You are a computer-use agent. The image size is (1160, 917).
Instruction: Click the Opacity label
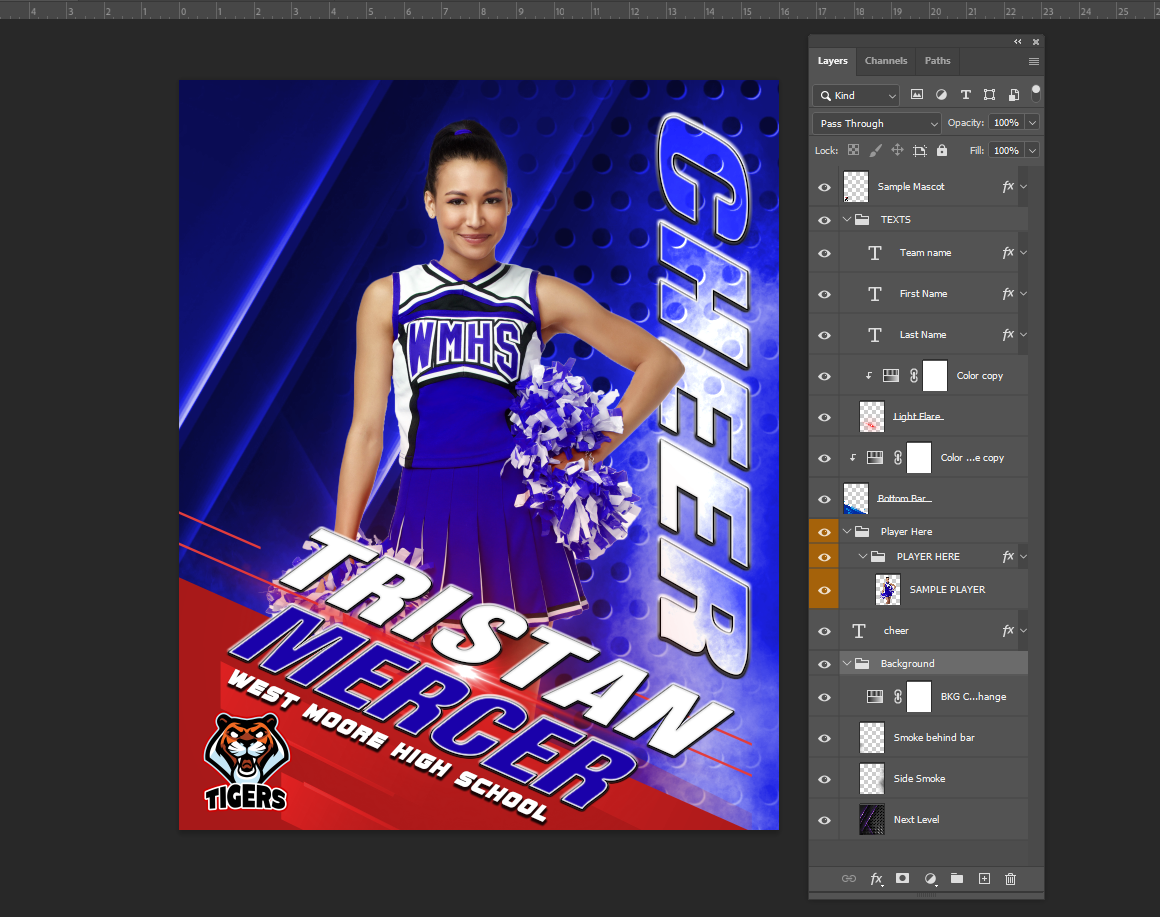pos(965,123)
